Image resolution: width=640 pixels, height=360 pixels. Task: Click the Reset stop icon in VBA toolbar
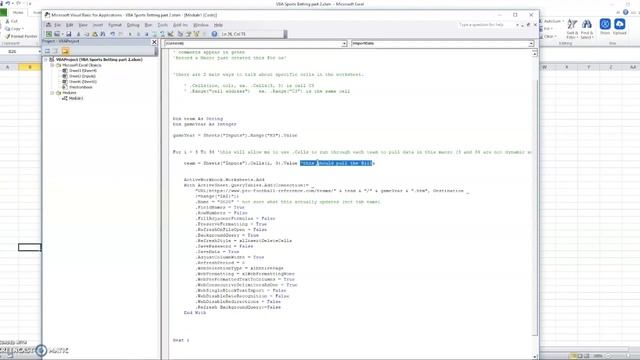(x=147, y=34)
